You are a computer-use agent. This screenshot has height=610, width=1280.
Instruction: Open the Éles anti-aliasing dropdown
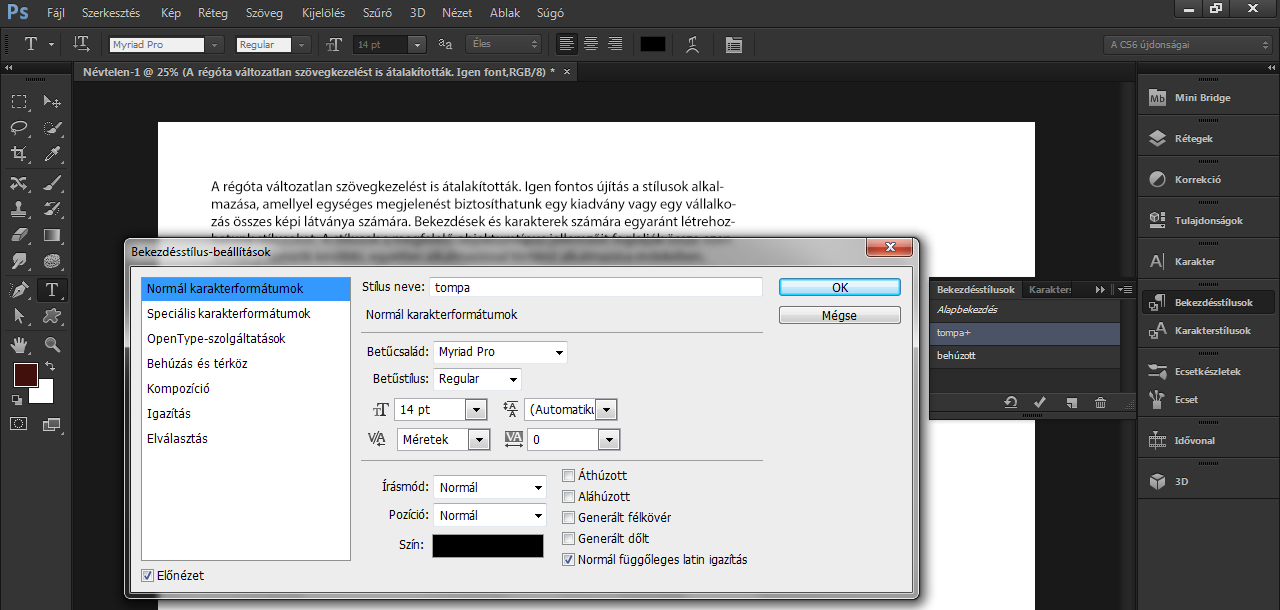[x=503, y=44]
